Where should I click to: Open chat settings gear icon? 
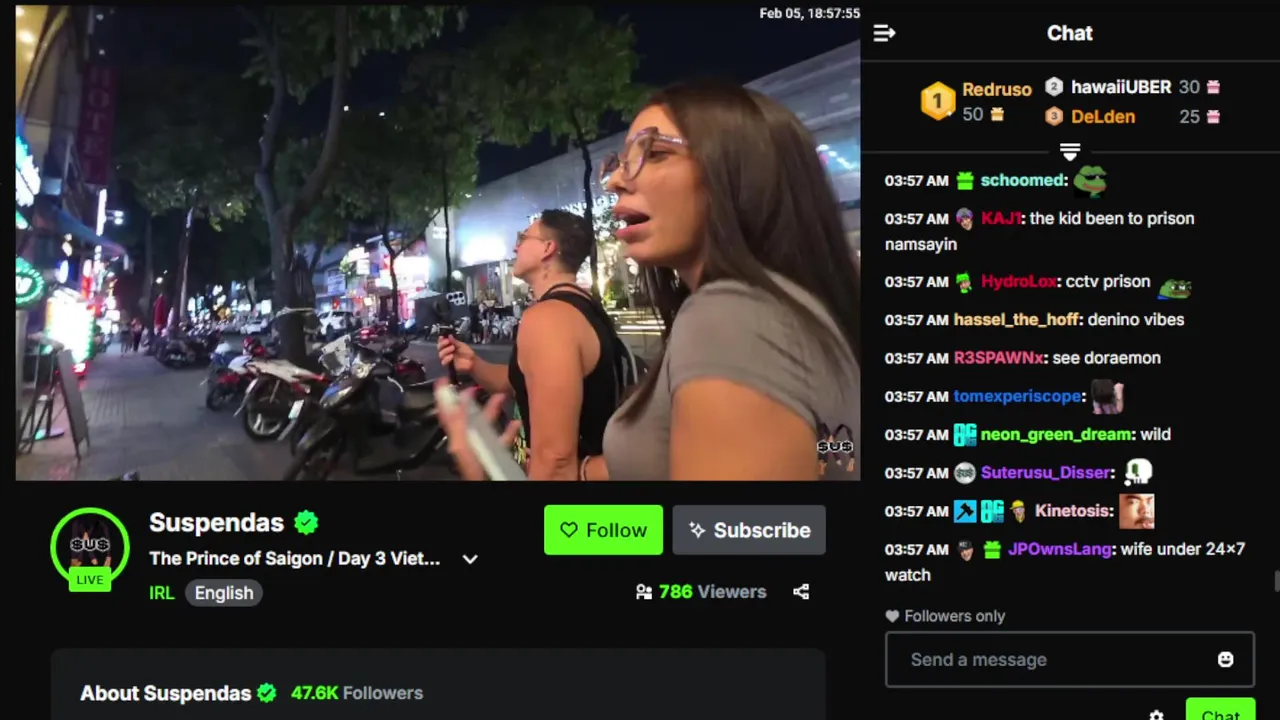click(x=1157, y=715)
